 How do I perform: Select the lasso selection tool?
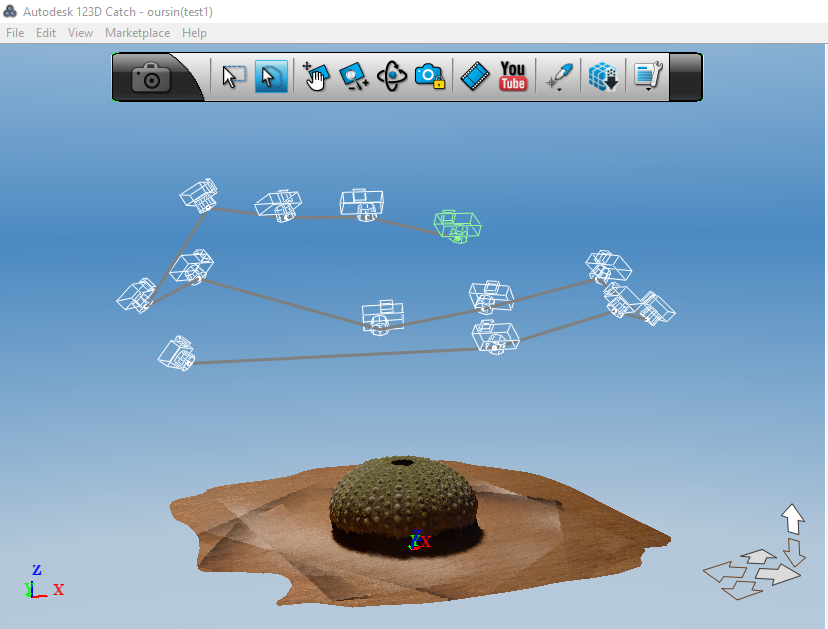tap(271, 77)
